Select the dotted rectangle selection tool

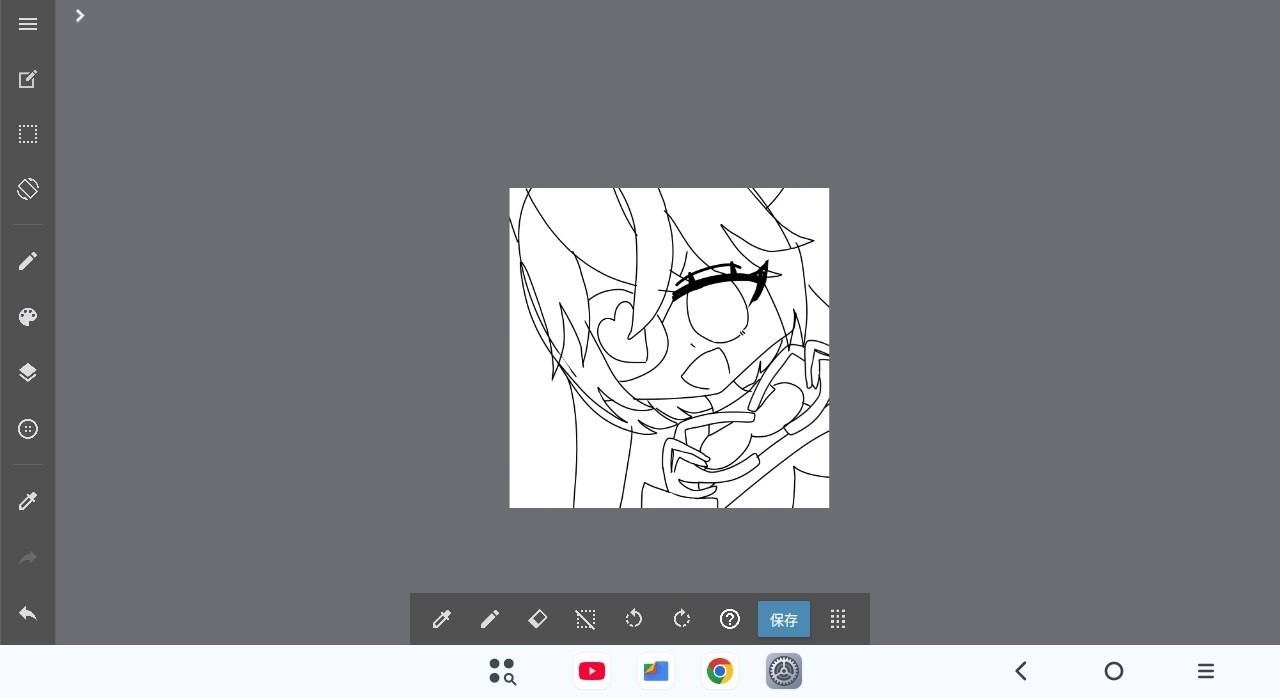pyautogui.click(x=28, y=134)
